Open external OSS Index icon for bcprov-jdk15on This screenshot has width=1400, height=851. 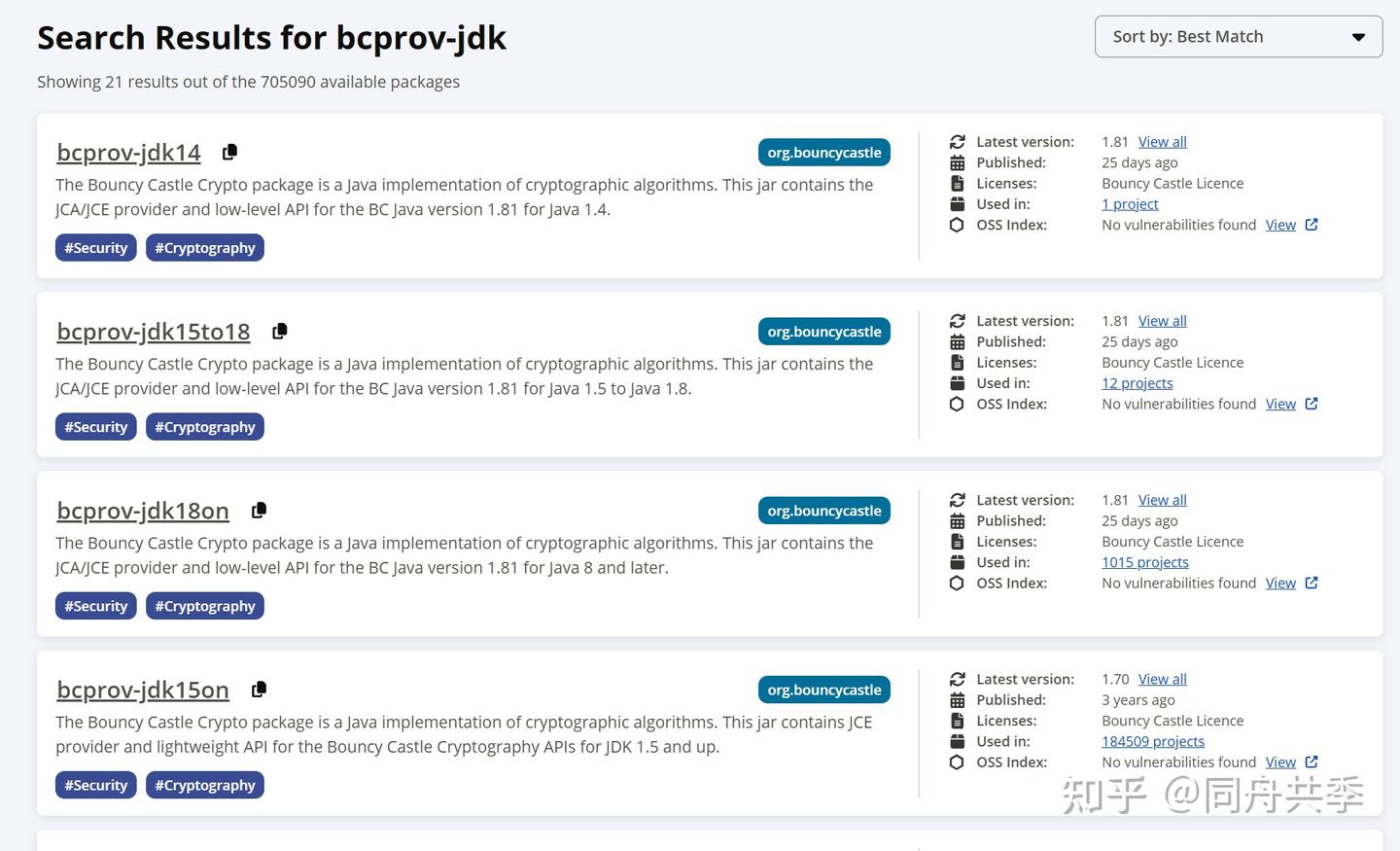(x=1312, y=762)
